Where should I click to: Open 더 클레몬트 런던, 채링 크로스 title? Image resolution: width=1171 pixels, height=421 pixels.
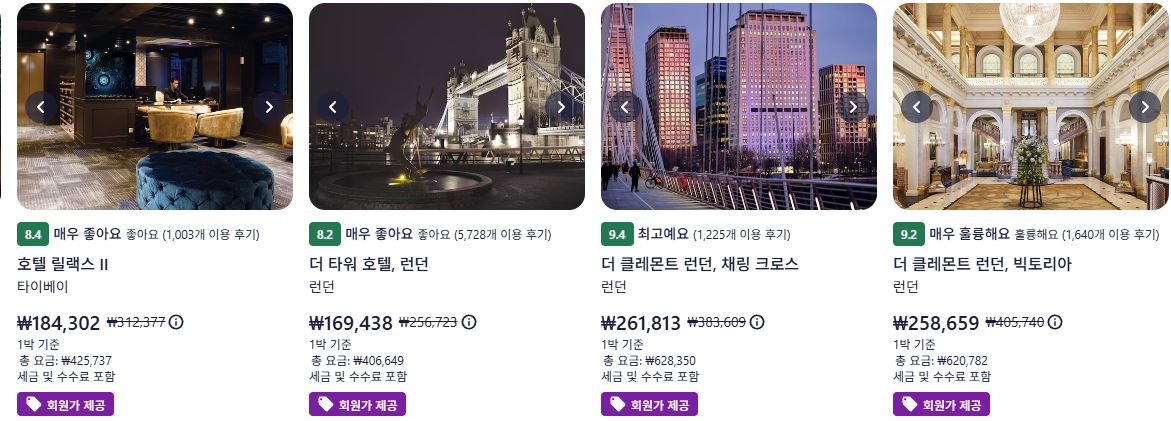click(700, 264)
